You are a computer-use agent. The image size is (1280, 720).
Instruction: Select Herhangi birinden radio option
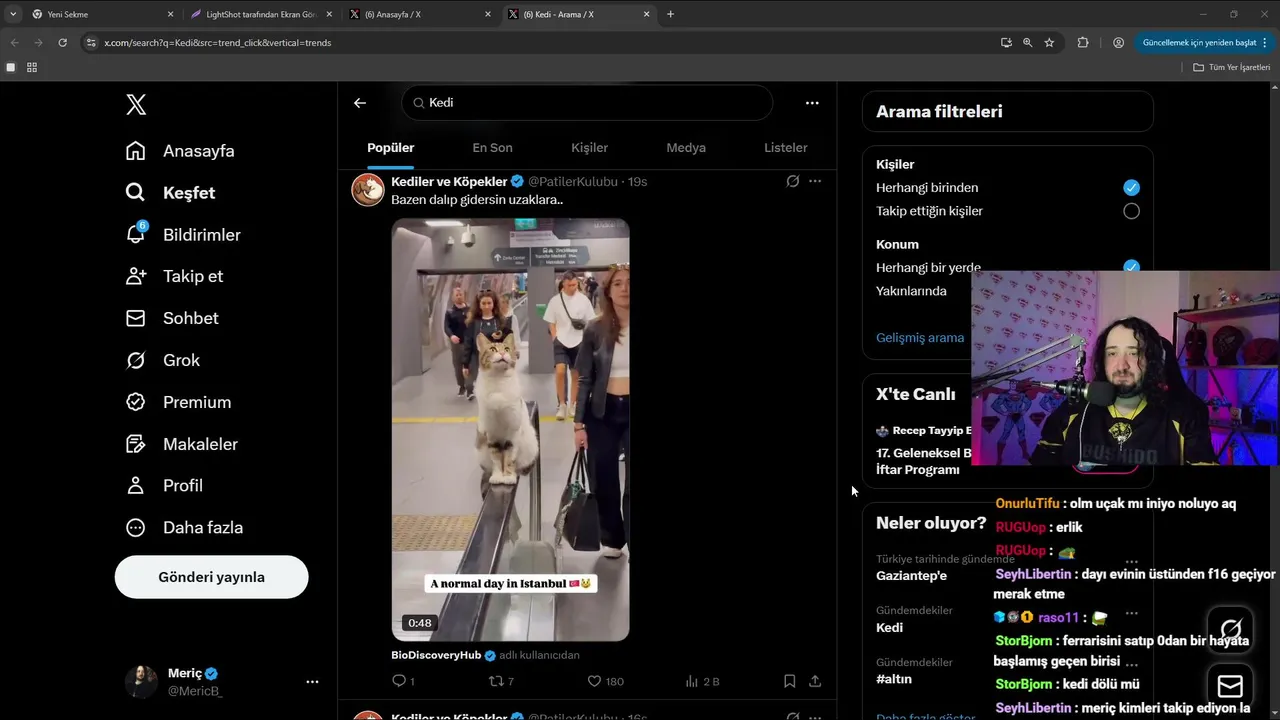(x=1131, y=188)
